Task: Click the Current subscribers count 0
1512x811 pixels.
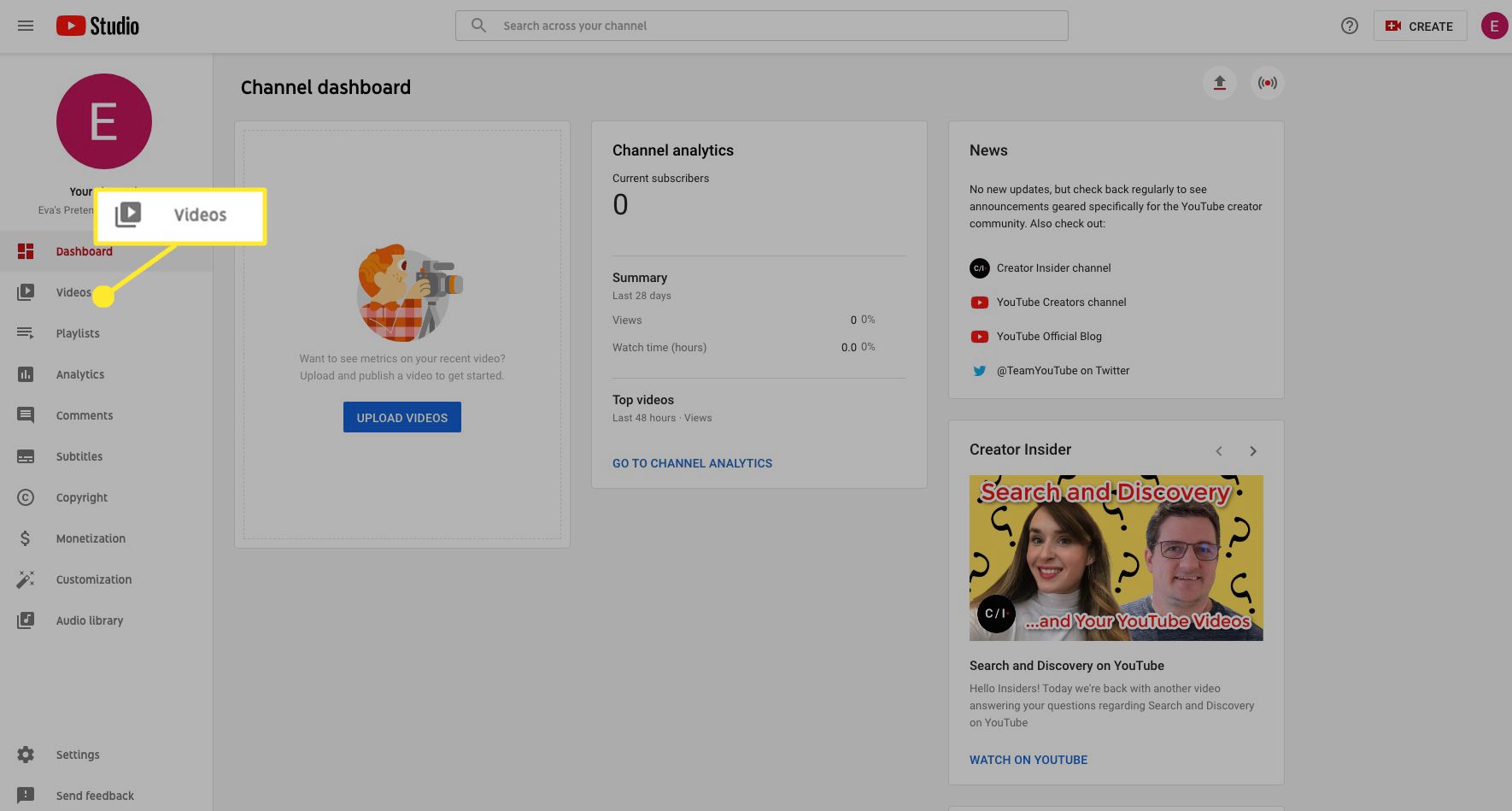Action: pyautogui.click(x=620, y=205)
